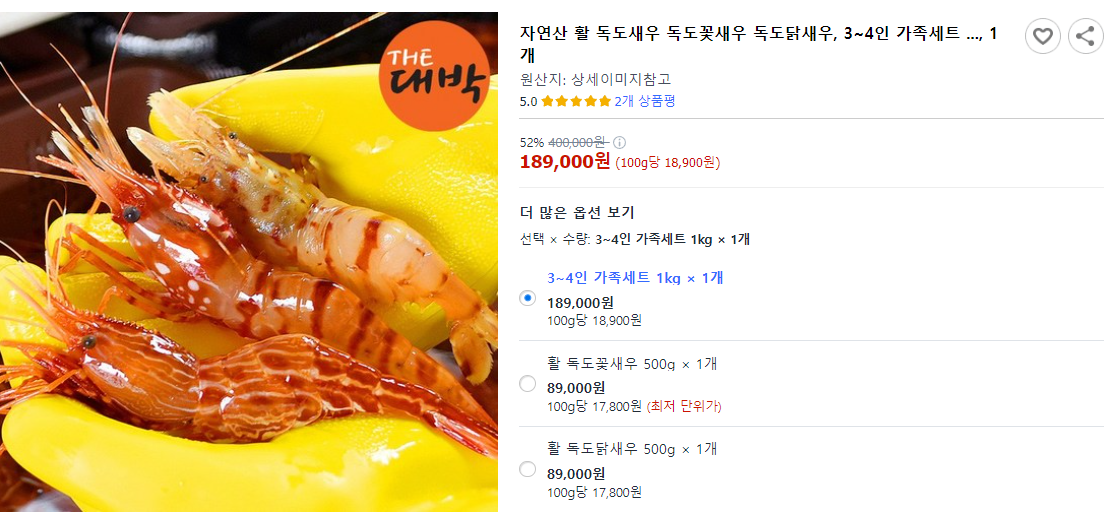Screen dimensions: 1108x512
Task: Click the 5.0 rating score
Action: [x=529, y=101]
